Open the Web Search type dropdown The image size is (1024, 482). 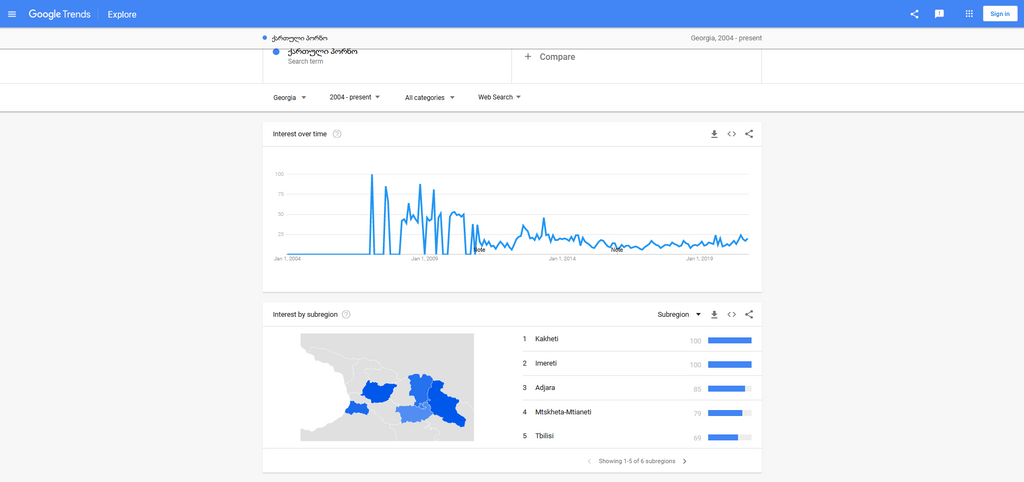(500, 97)
